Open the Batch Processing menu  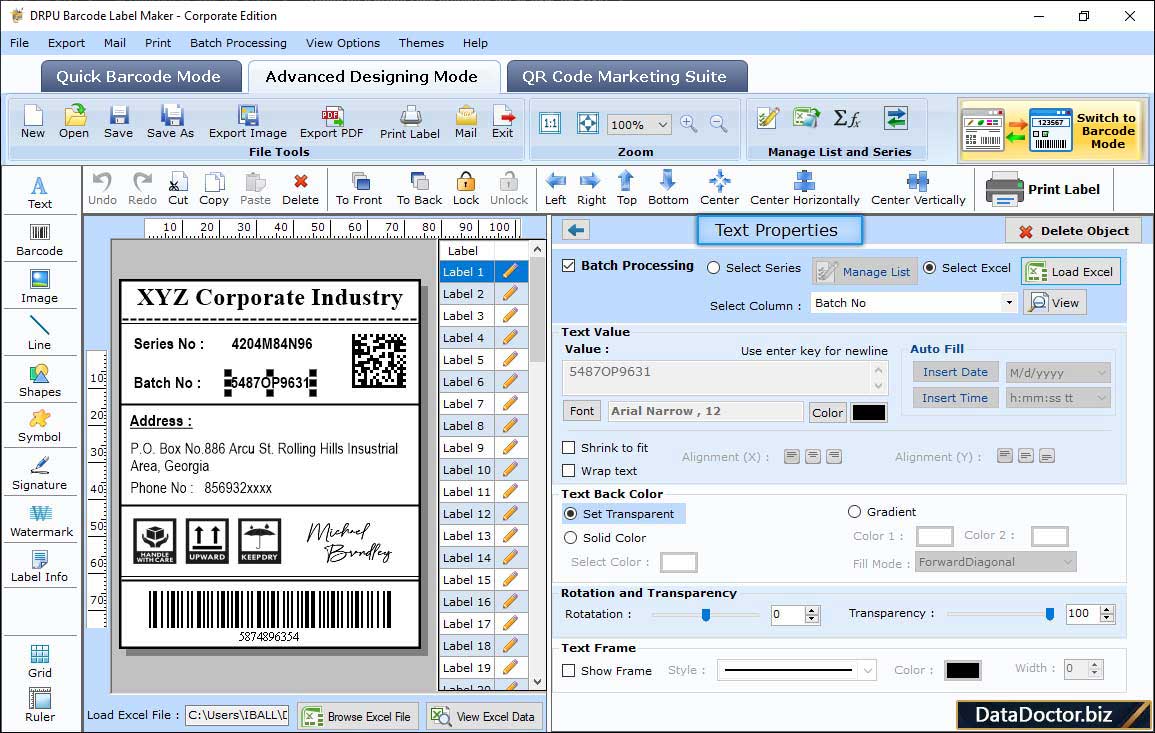tap(239, 43)
